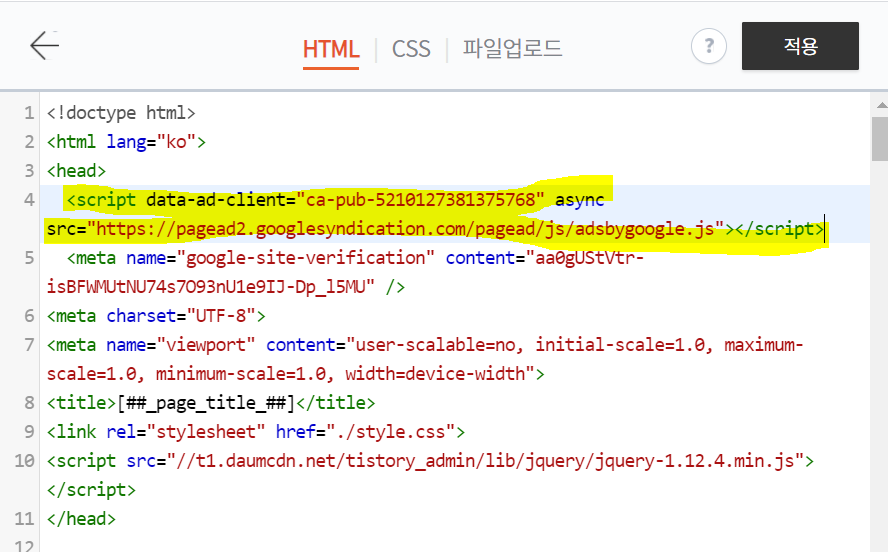
Task: Click the scrollbar up arrow
Action: pyautogui.click(x=881, y=105)
